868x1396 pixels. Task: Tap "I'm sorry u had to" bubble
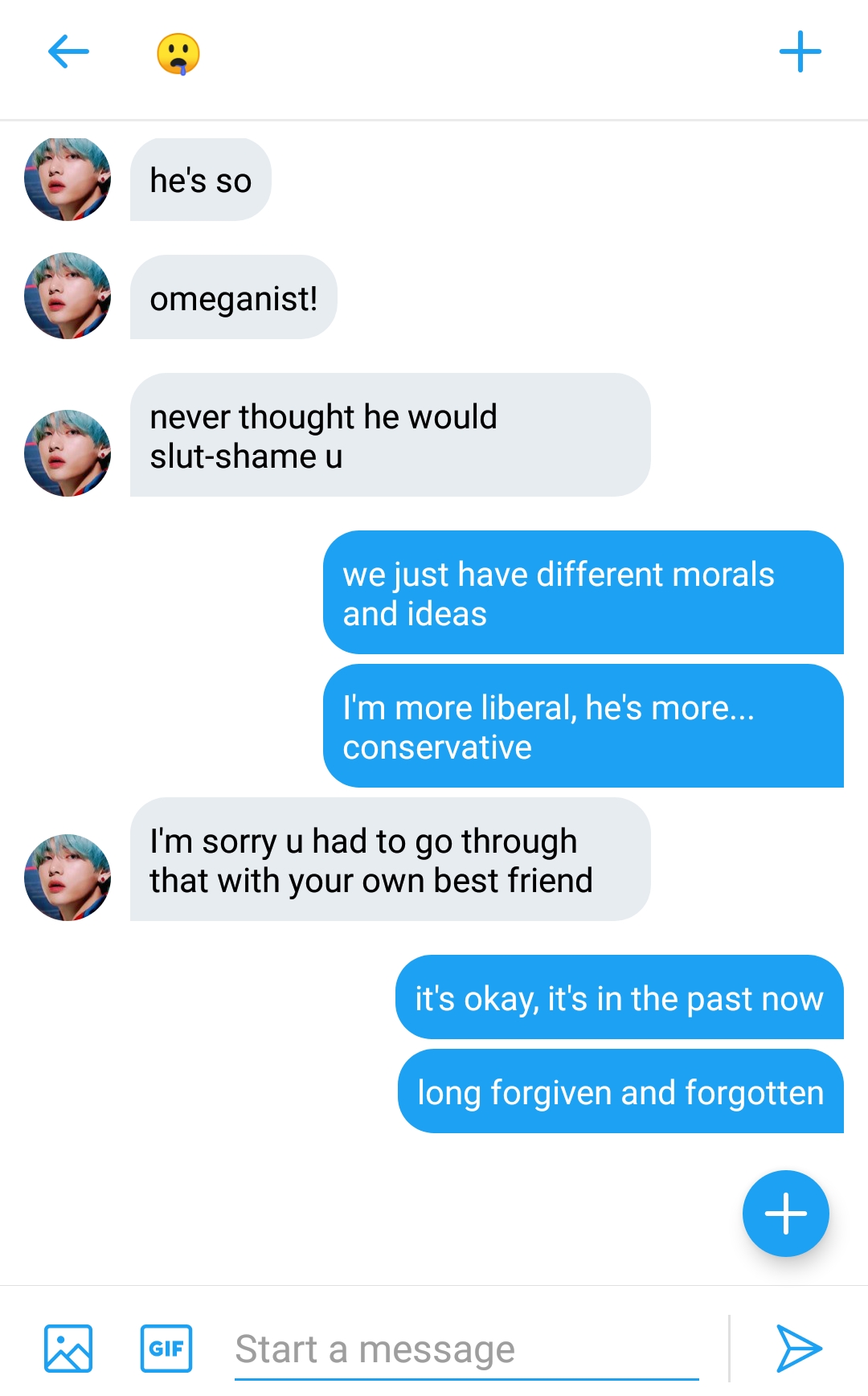pos(391,859)
